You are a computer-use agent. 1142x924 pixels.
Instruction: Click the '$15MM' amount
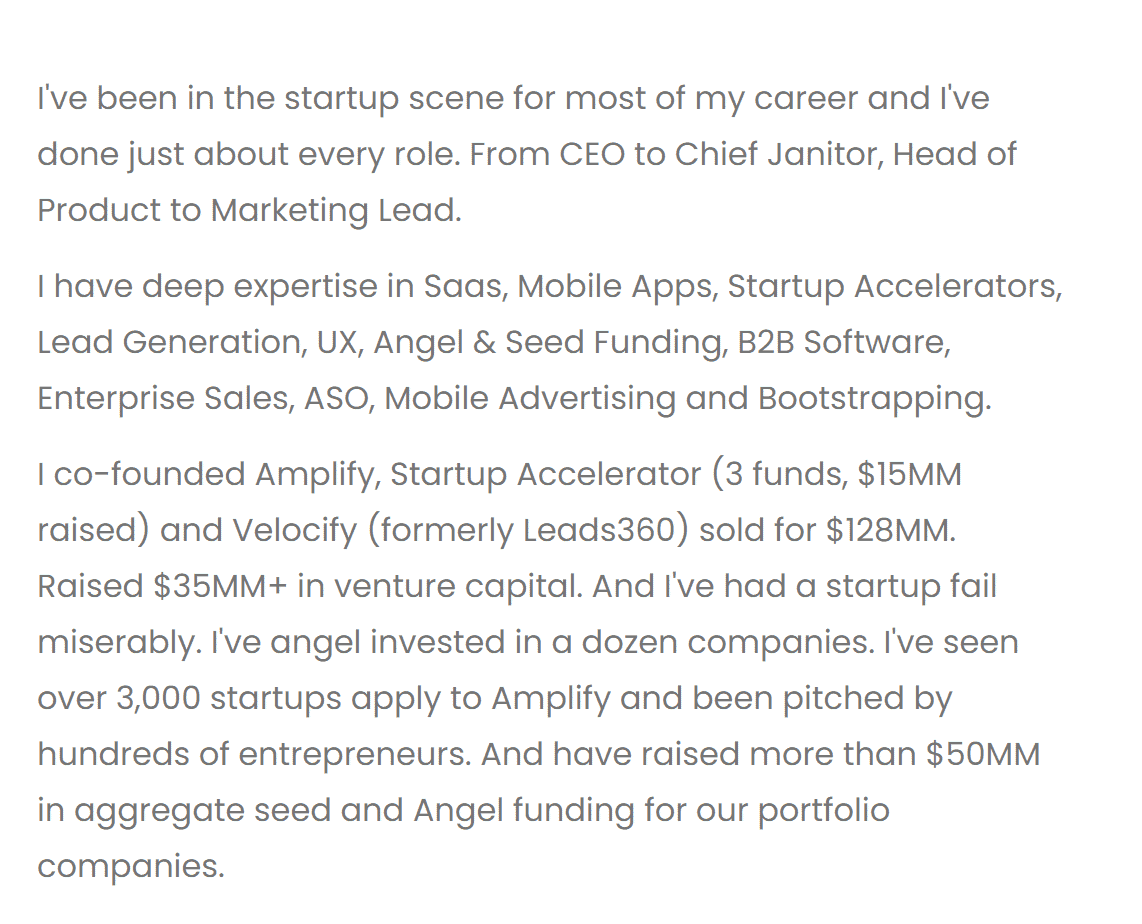tap(910, 474)
